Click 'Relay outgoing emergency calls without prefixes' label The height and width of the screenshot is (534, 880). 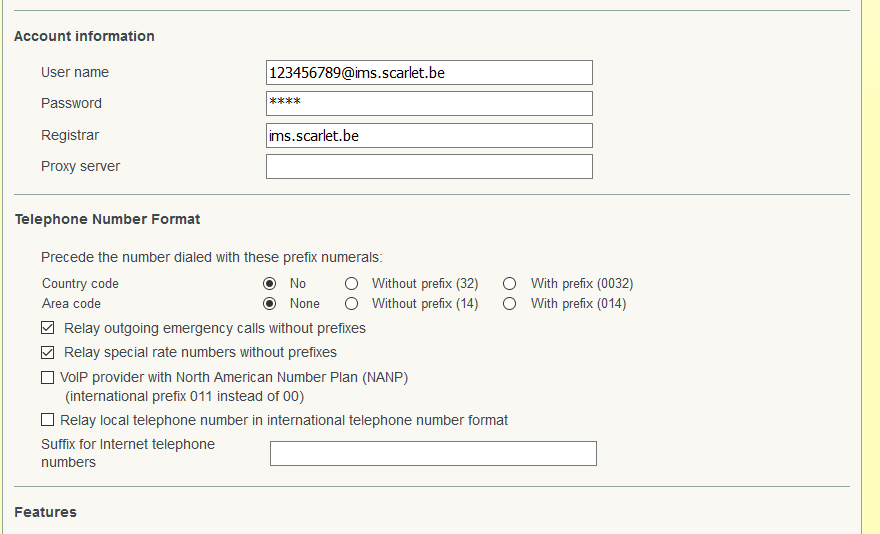pos(215,328)
